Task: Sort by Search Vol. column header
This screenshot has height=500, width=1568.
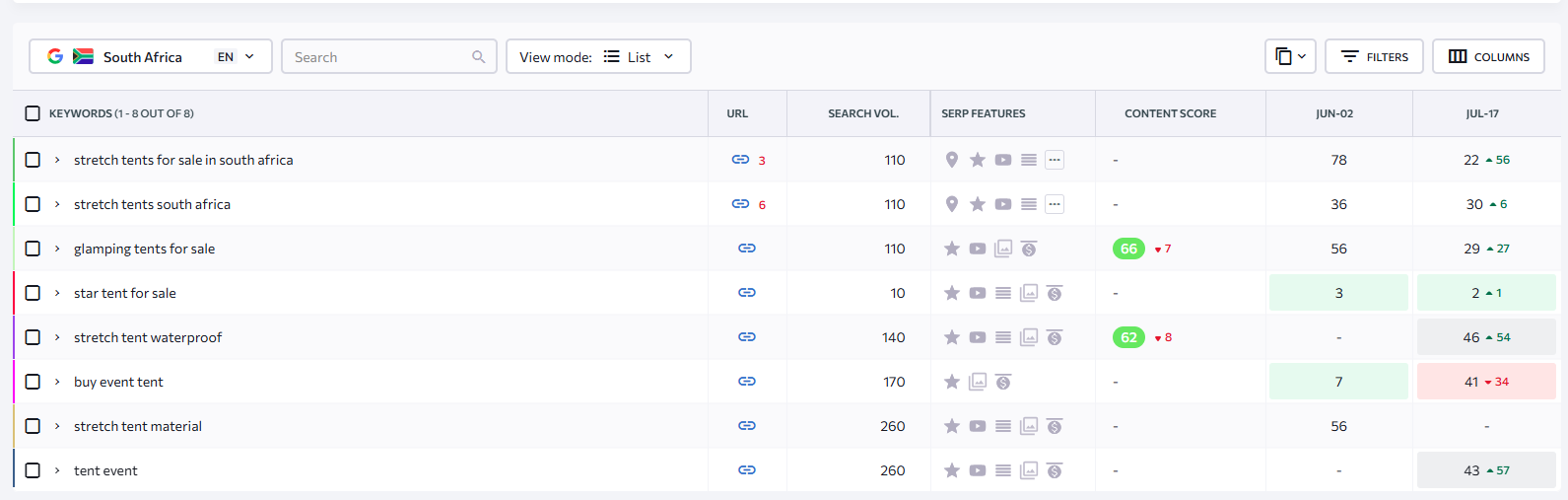Action: point(862,113)
